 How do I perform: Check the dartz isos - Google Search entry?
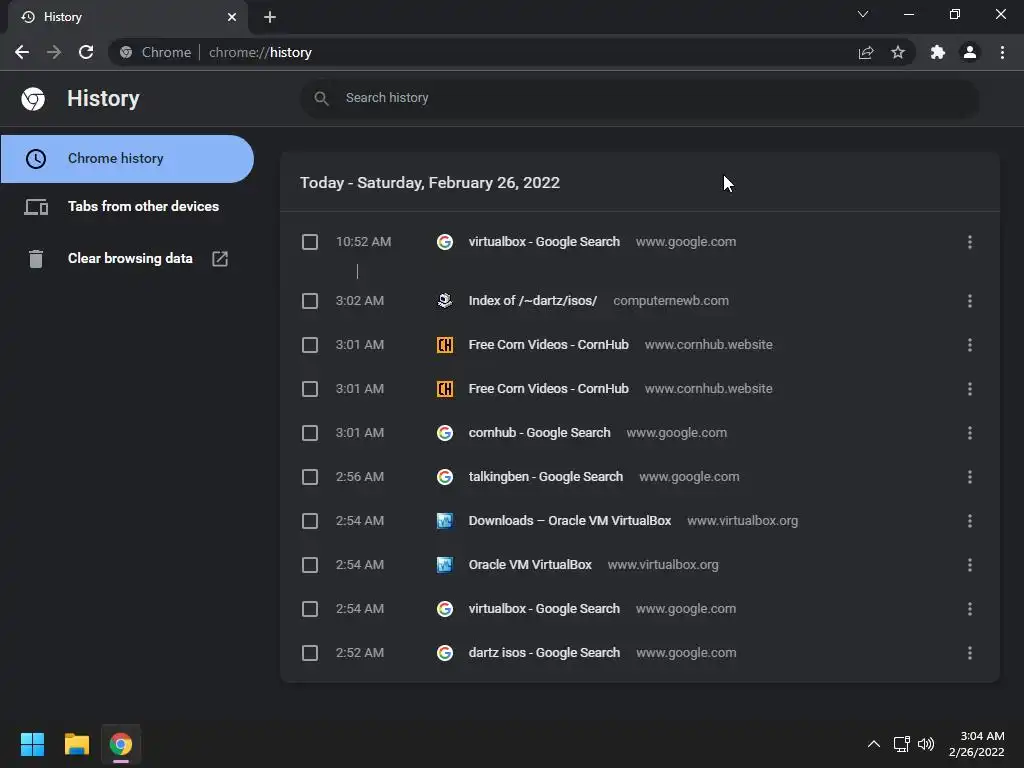click(x=310, y=653)
